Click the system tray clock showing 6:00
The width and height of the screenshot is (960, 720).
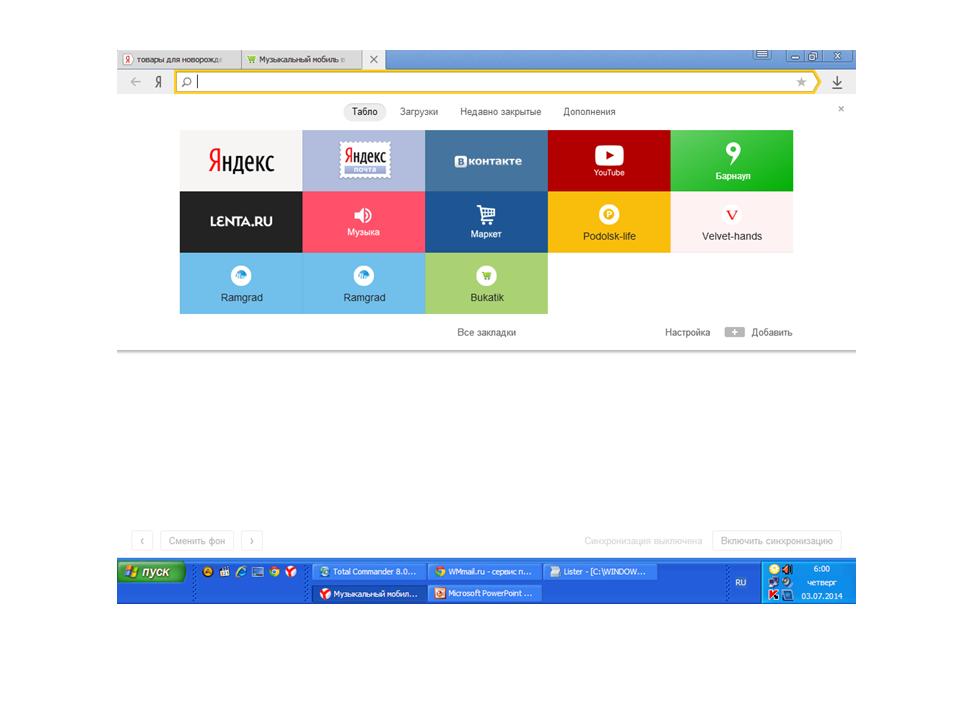822,569
